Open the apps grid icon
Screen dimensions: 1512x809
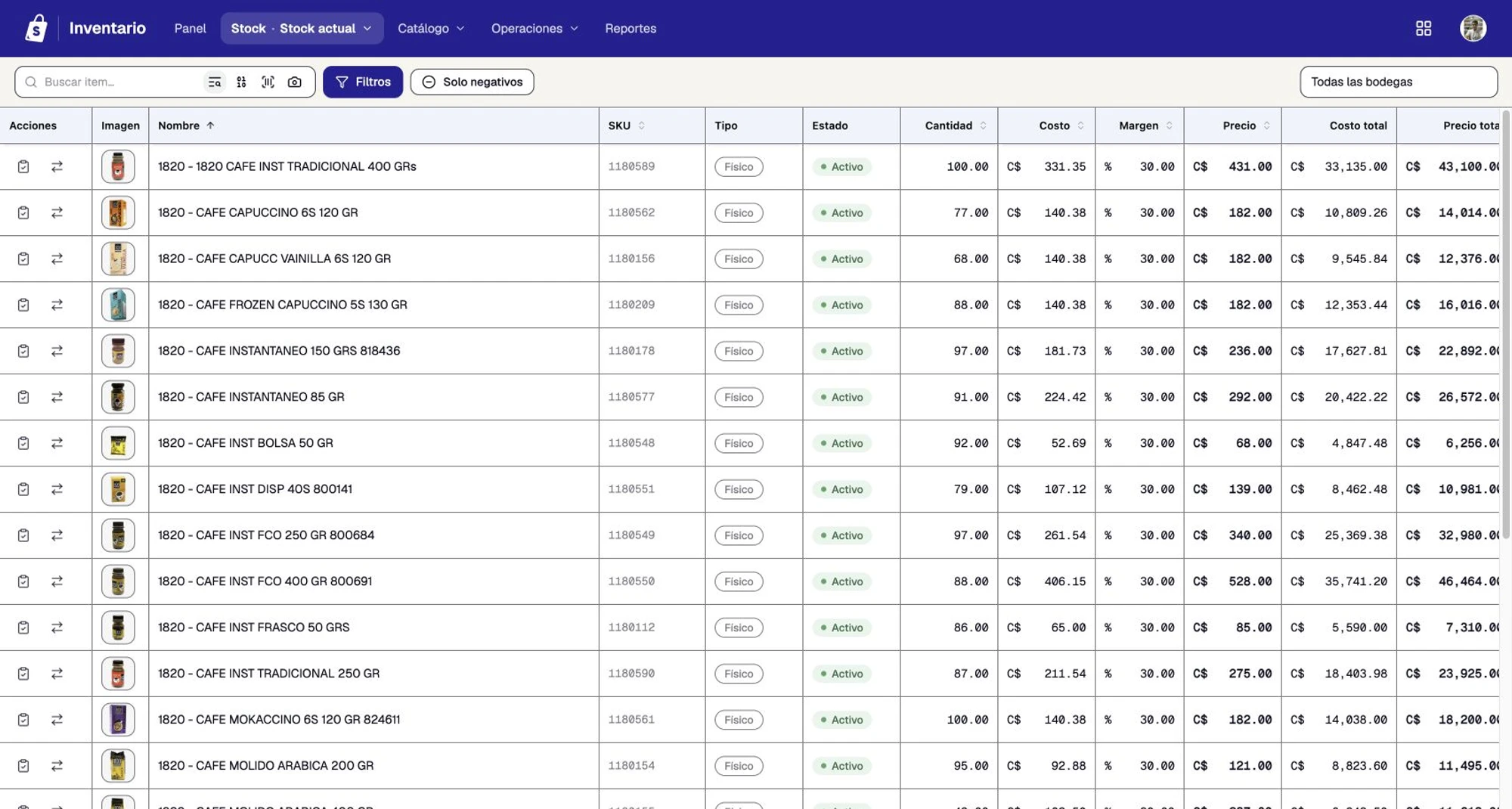1424,28
